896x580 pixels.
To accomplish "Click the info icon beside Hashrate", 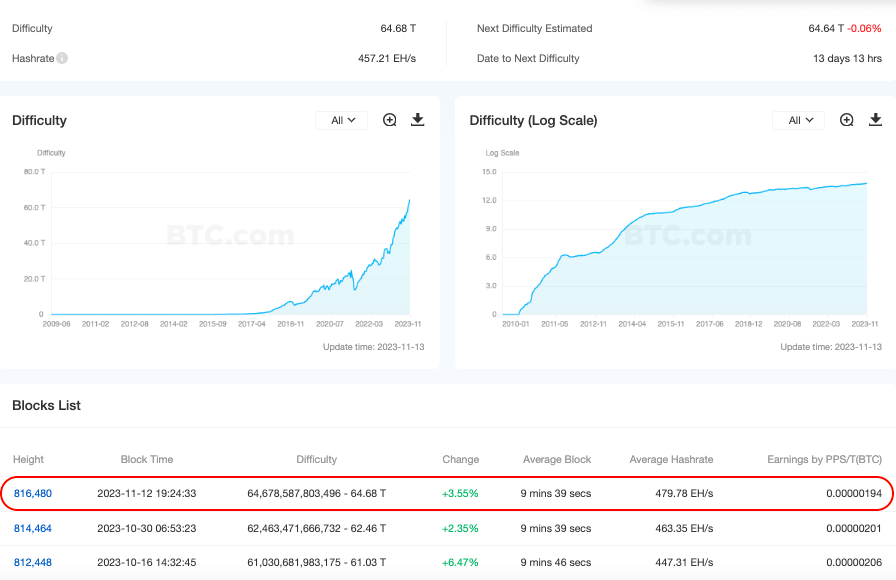I will 62,59.
